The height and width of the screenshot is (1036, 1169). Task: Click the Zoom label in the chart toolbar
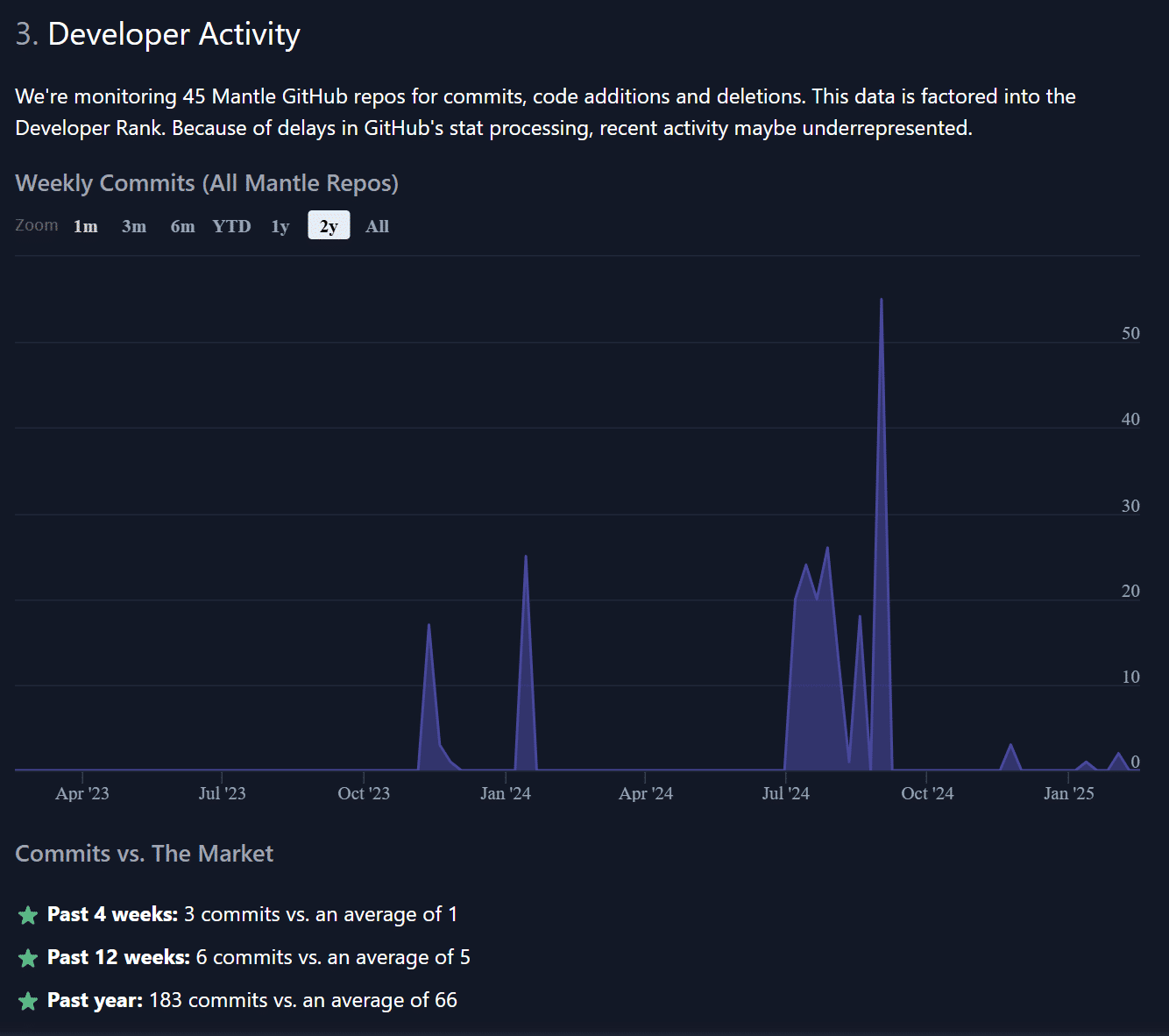(36, 225)
